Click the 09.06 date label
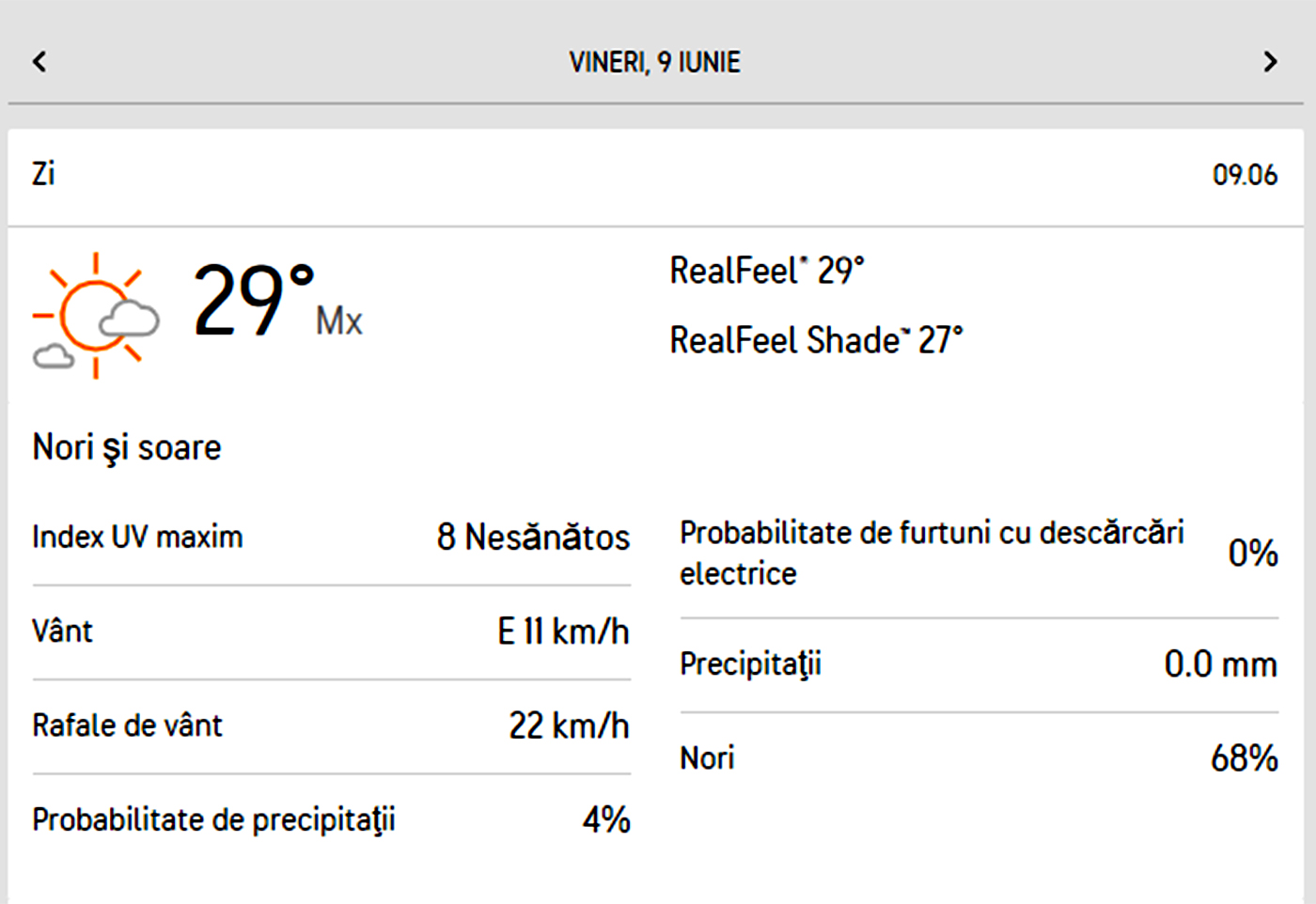 [1245, 175]
